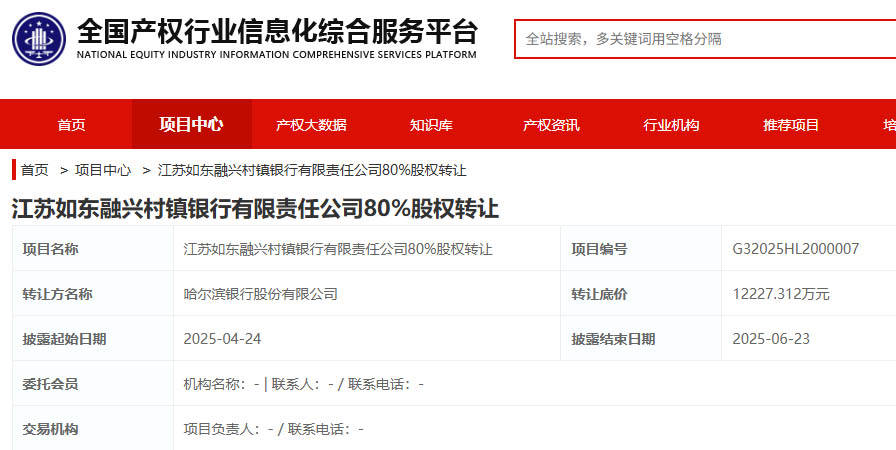Select the 项目中心 navigation tab
Screen dimensions: 896x450
[x=191, y=124]
